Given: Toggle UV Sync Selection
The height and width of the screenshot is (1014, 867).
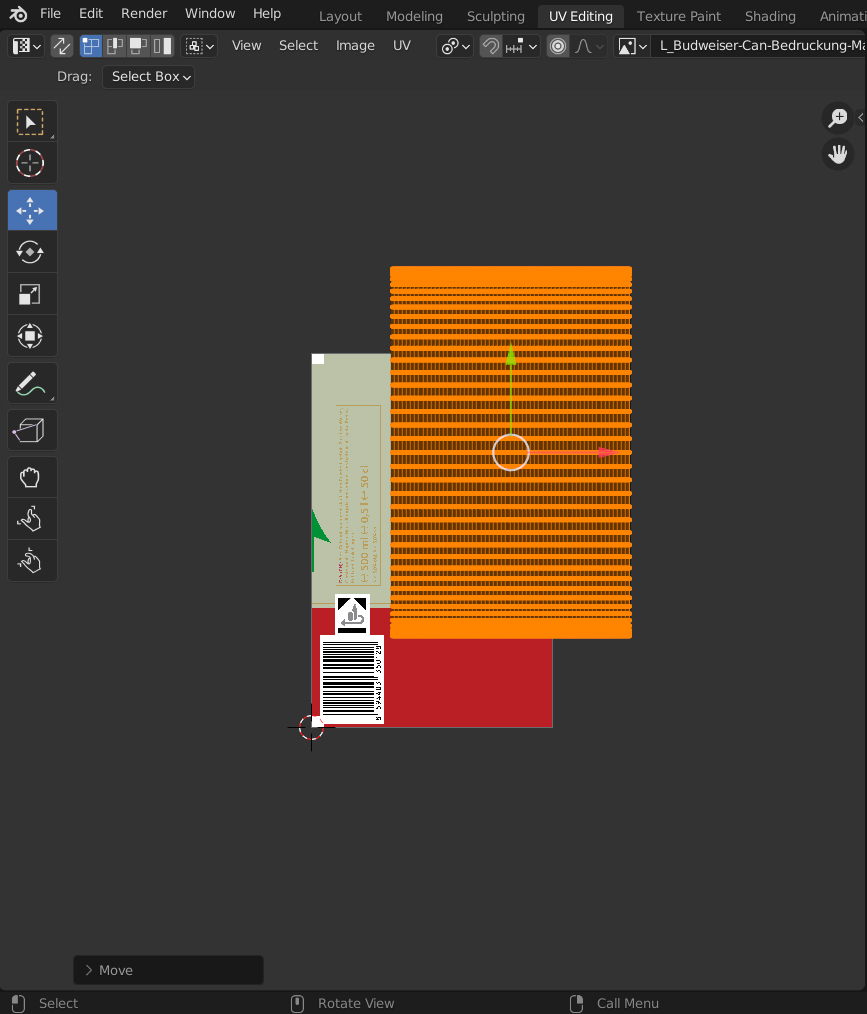Looking at the screenshot, I should coord(62,46).
